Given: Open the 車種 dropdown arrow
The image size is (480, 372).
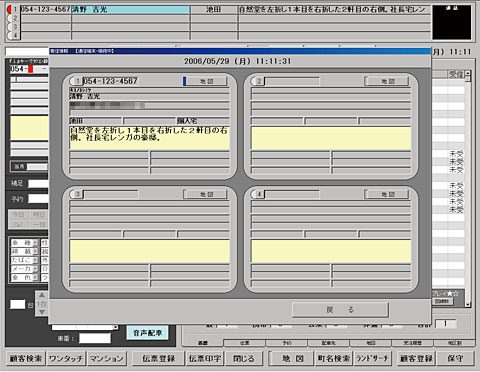Looking at the screenshot, I should point(36,243).
